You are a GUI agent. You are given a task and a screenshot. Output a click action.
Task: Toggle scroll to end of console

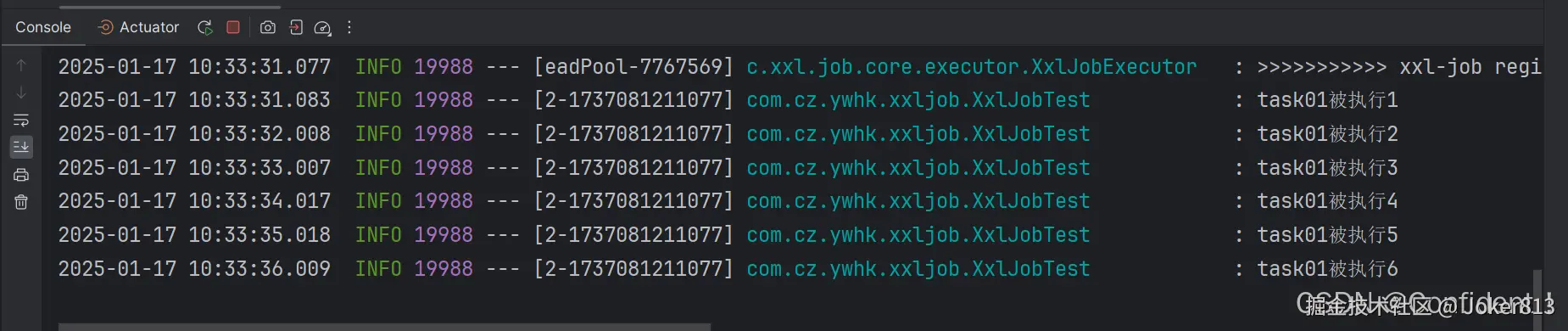tap(21, 147)
